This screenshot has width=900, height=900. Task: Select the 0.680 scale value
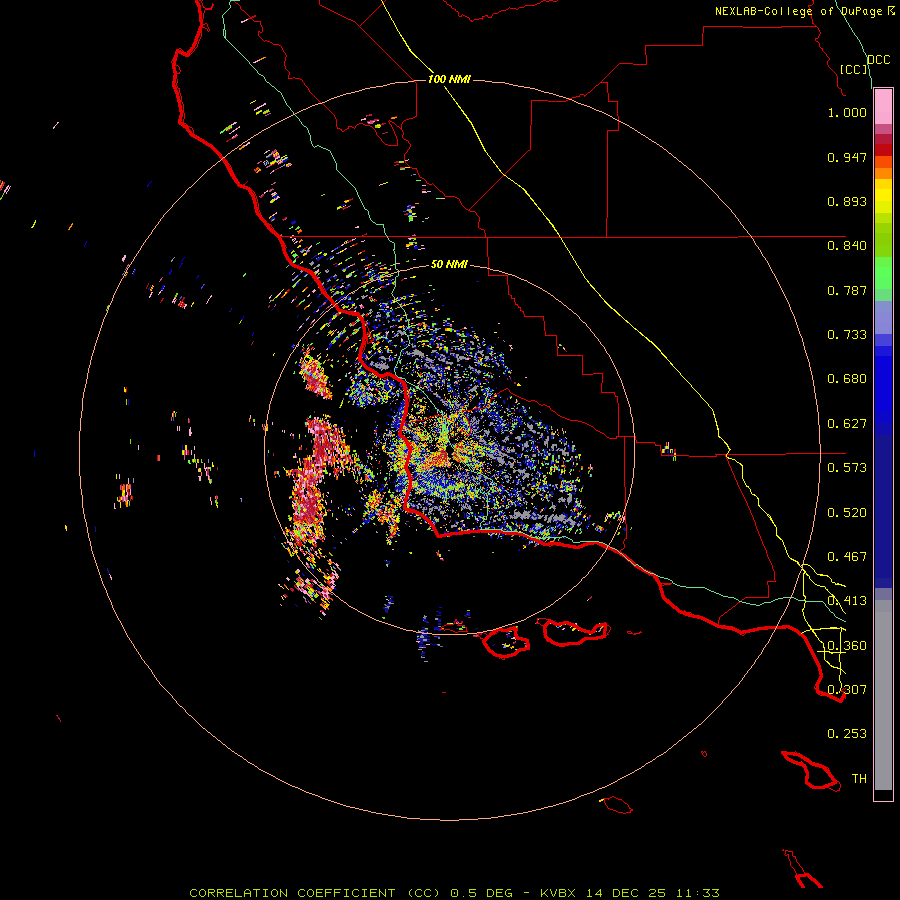pos(847,379)
